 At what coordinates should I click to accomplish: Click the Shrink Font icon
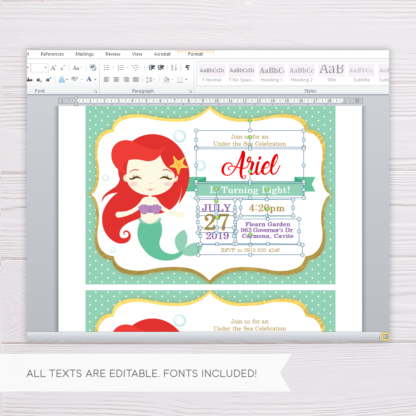point(62,68)
